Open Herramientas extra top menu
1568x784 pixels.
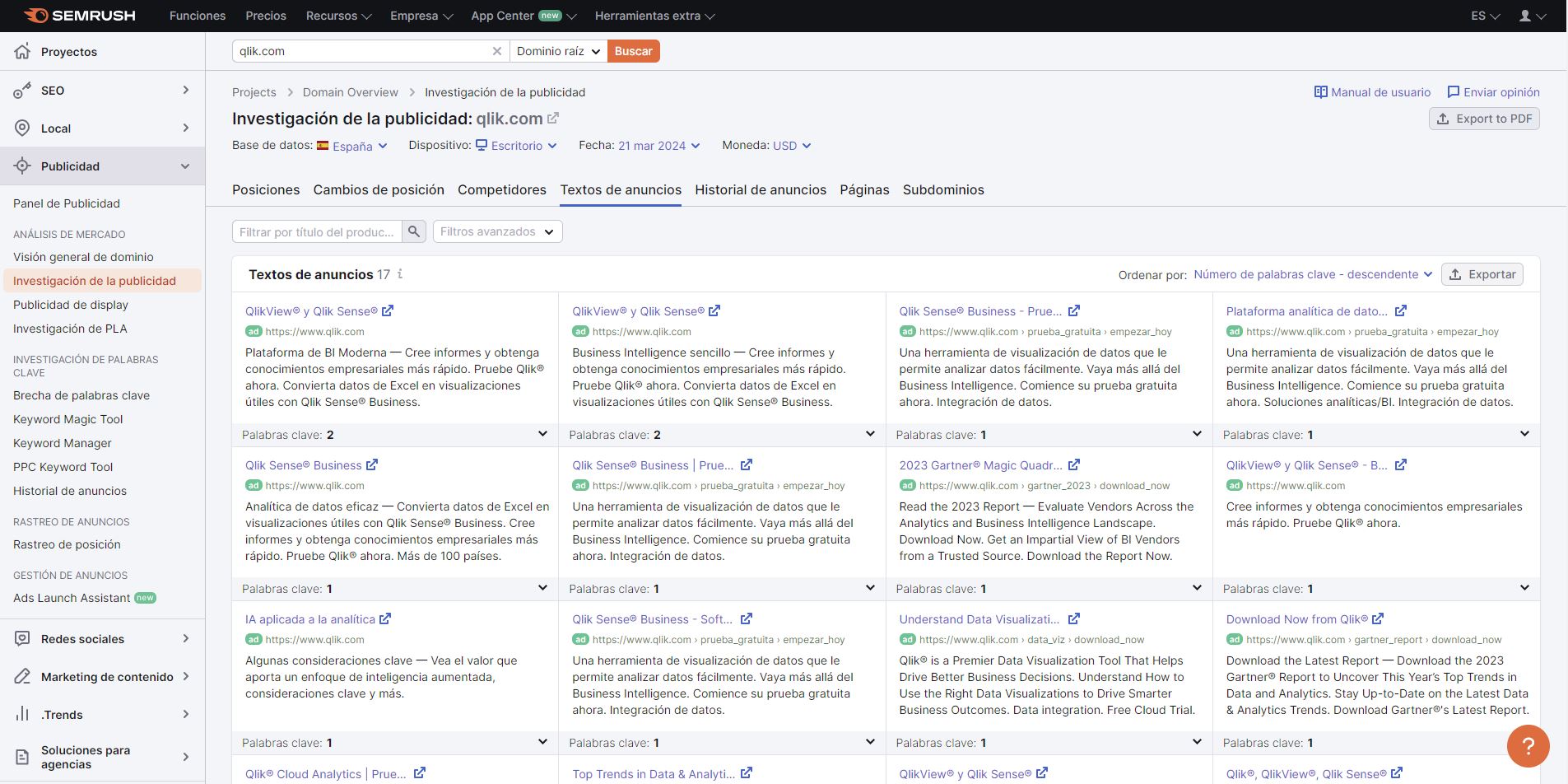[655, 16]
